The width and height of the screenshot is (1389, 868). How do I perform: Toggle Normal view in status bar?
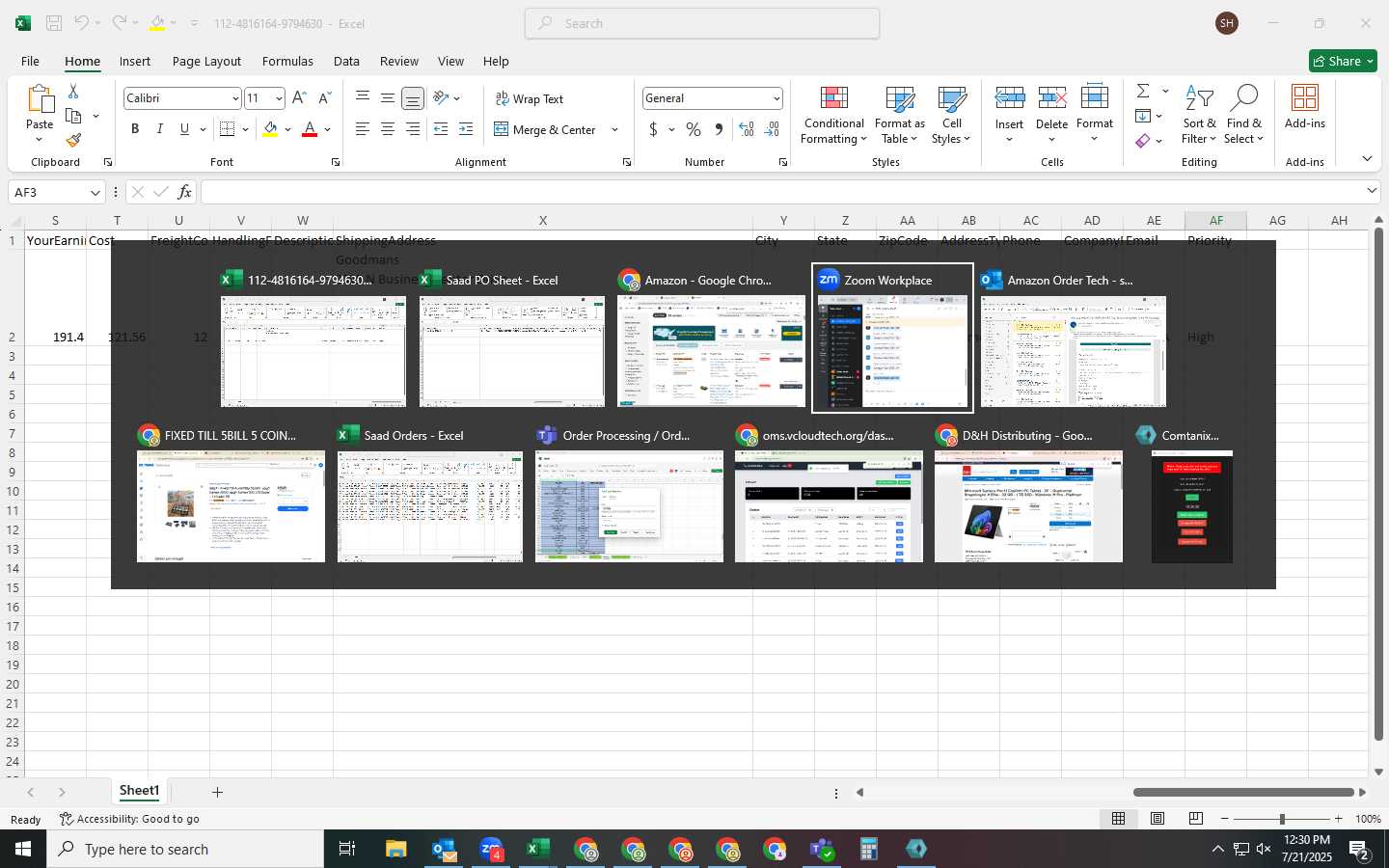[x=1119, y=818]
